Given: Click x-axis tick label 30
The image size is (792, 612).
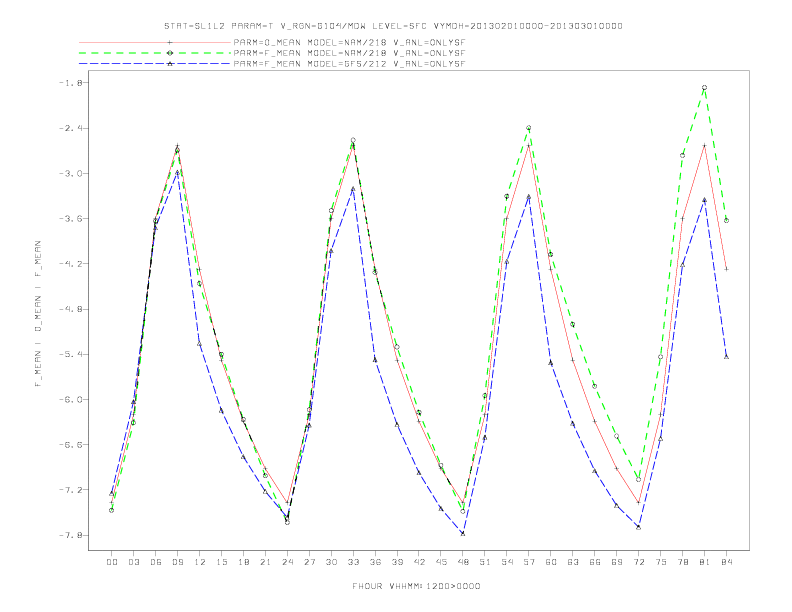Looking at the screenshot, I should click(x=331, y=562).
